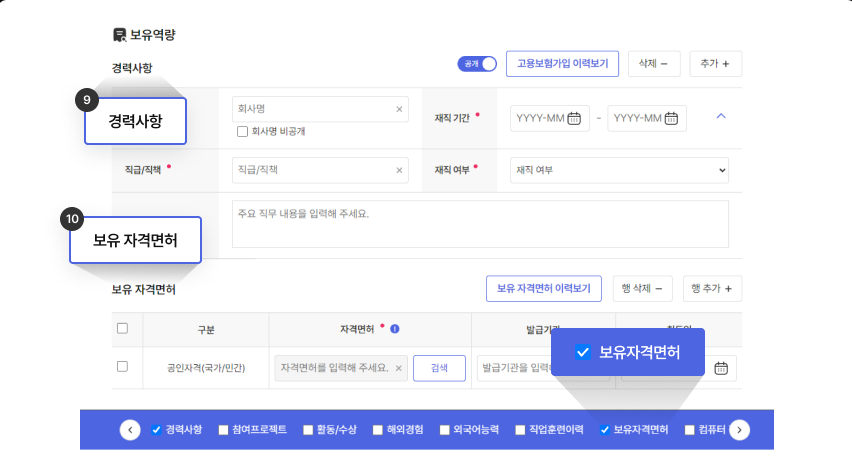Click the 자격면허를 입력해 주세요 input
This screenshot has width=852, height=459.
tap(341, 368)
